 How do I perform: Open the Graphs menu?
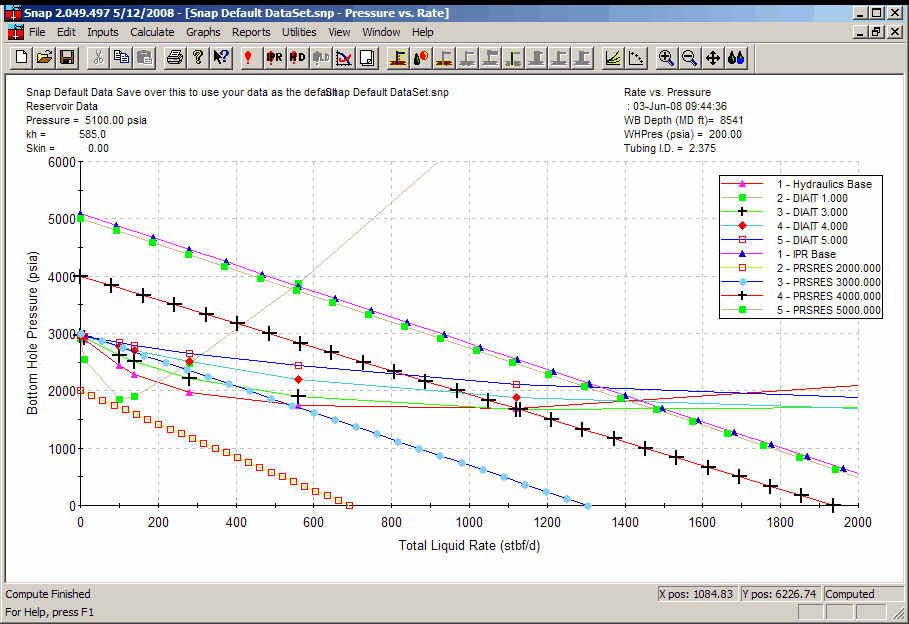click(x=203, y=32)
